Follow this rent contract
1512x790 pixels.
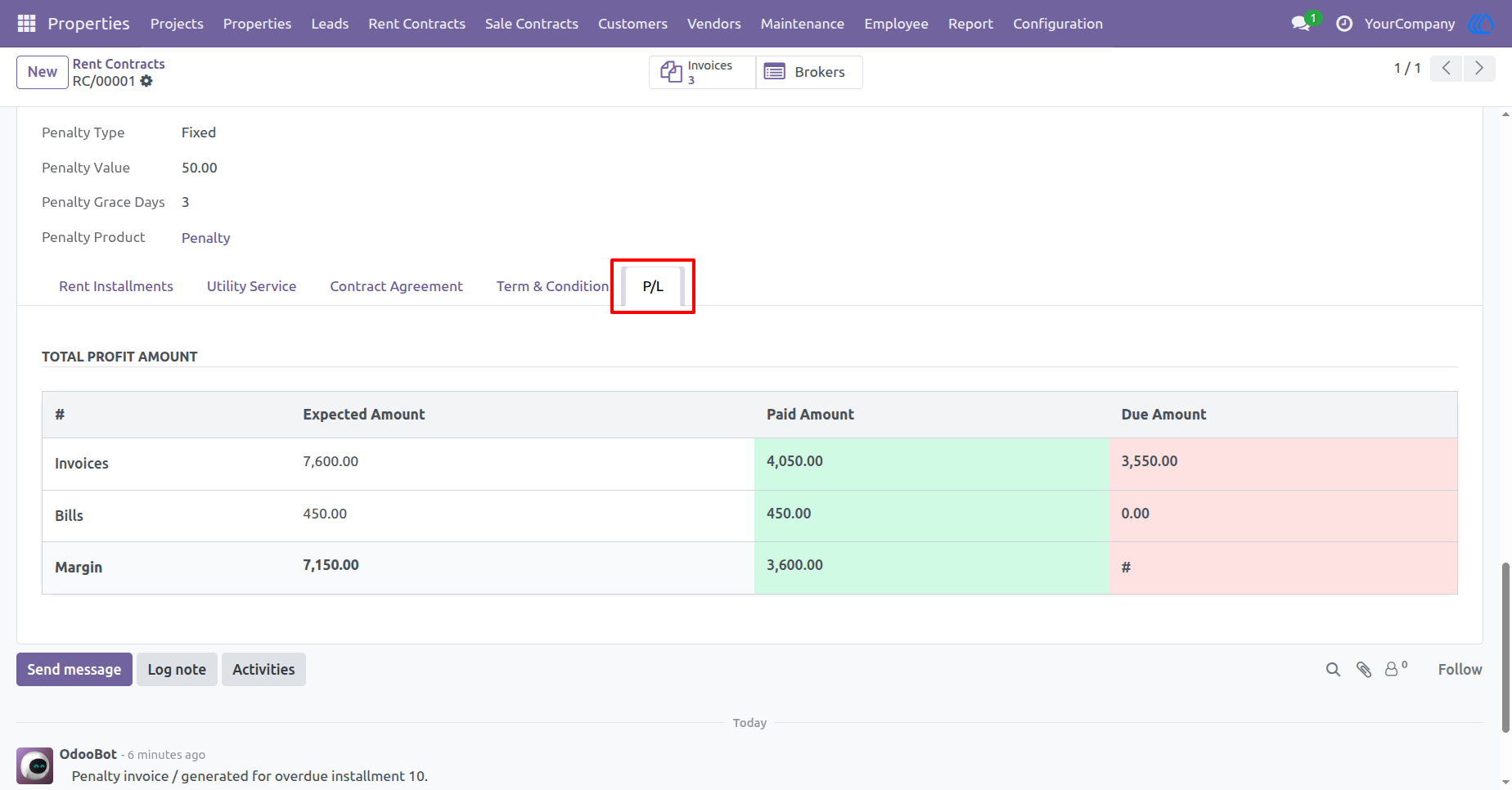point(1460,670)
